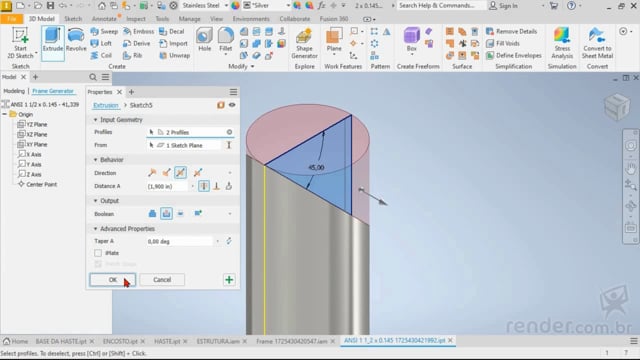Click Define Envelopes tool

pyautogui.click(x=514, y=55)
